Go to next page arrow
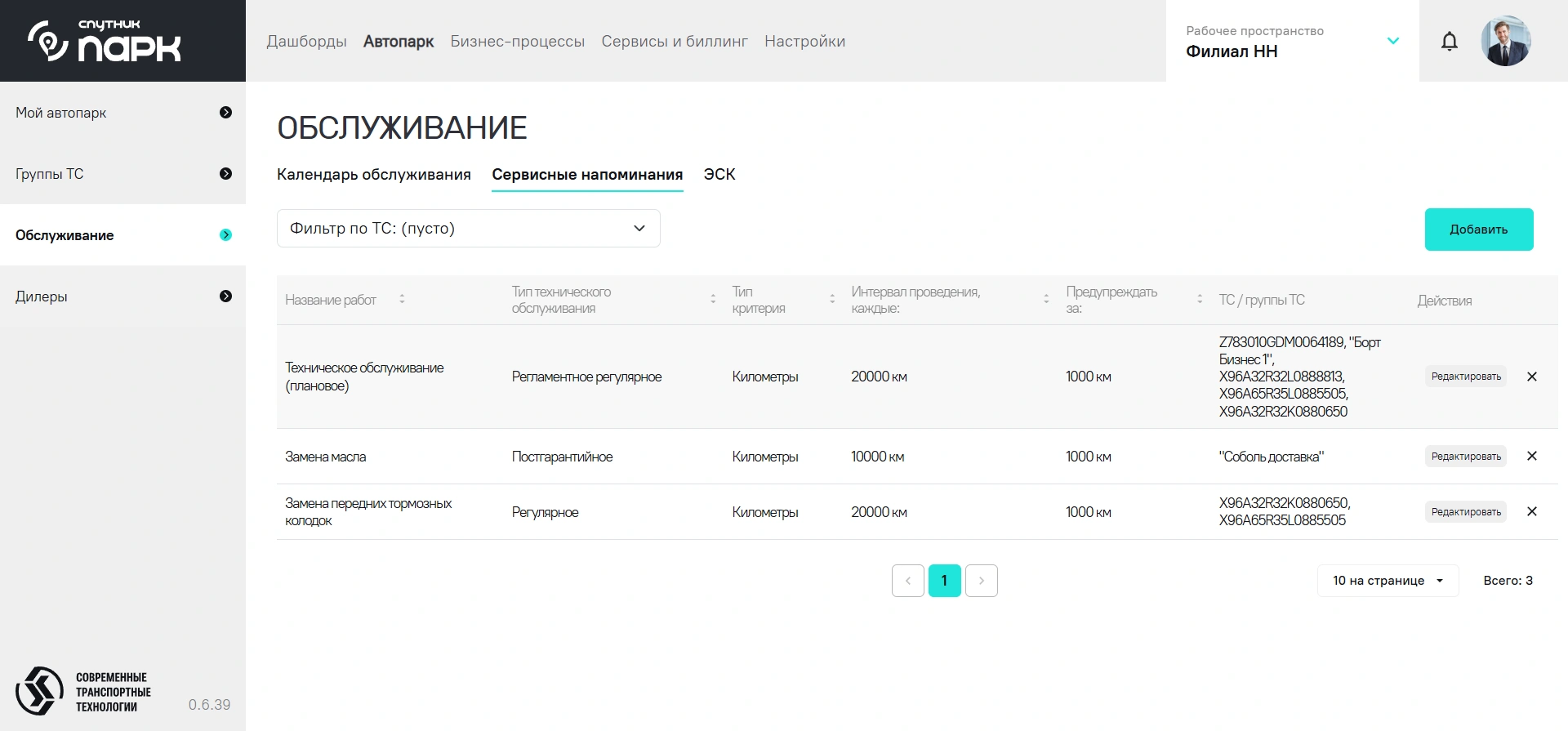The height and width of the screenshot is (731, 1568). tap(981, 581)
